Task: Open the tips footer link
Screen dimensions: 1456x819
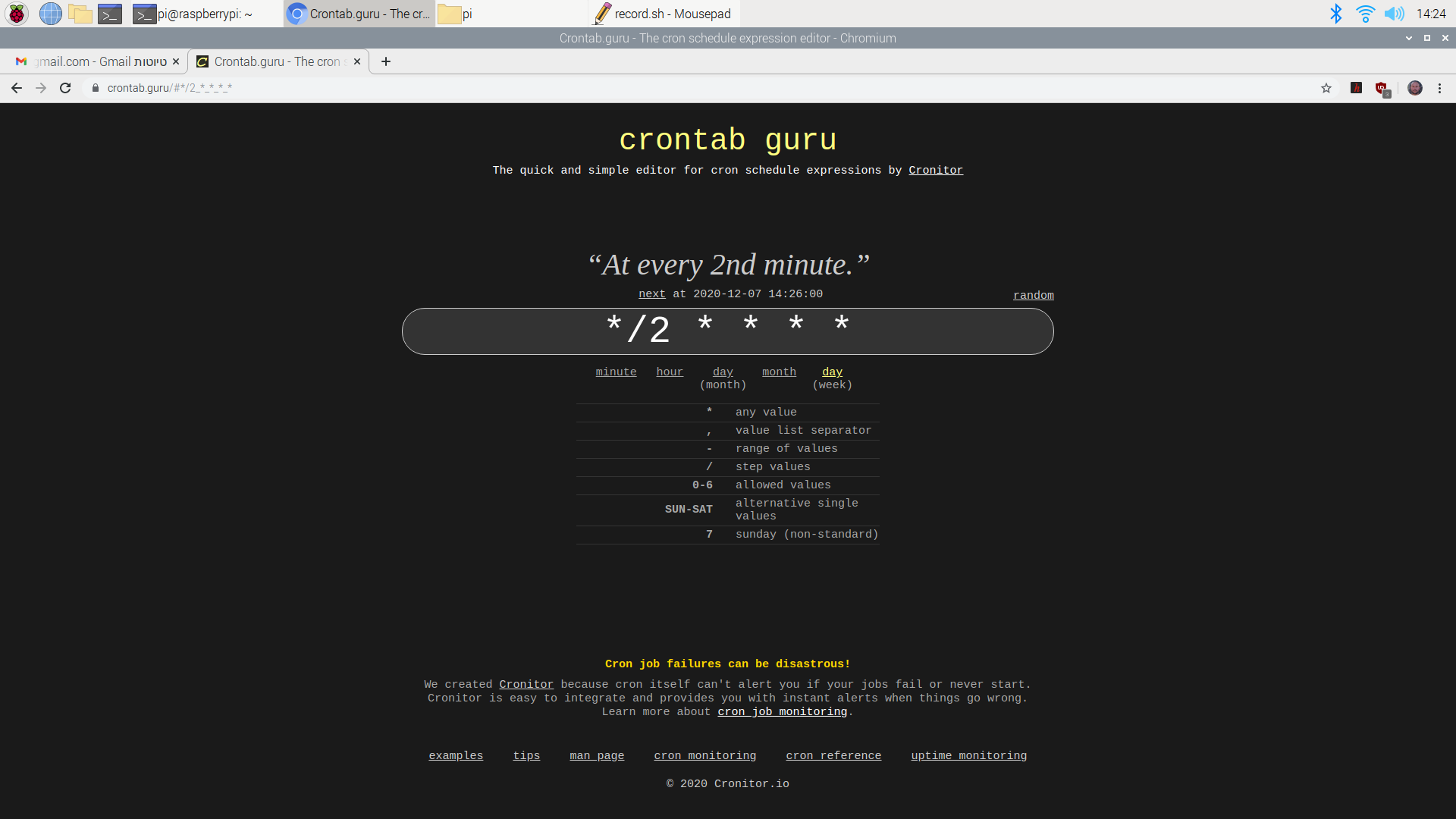Action: 526,756
